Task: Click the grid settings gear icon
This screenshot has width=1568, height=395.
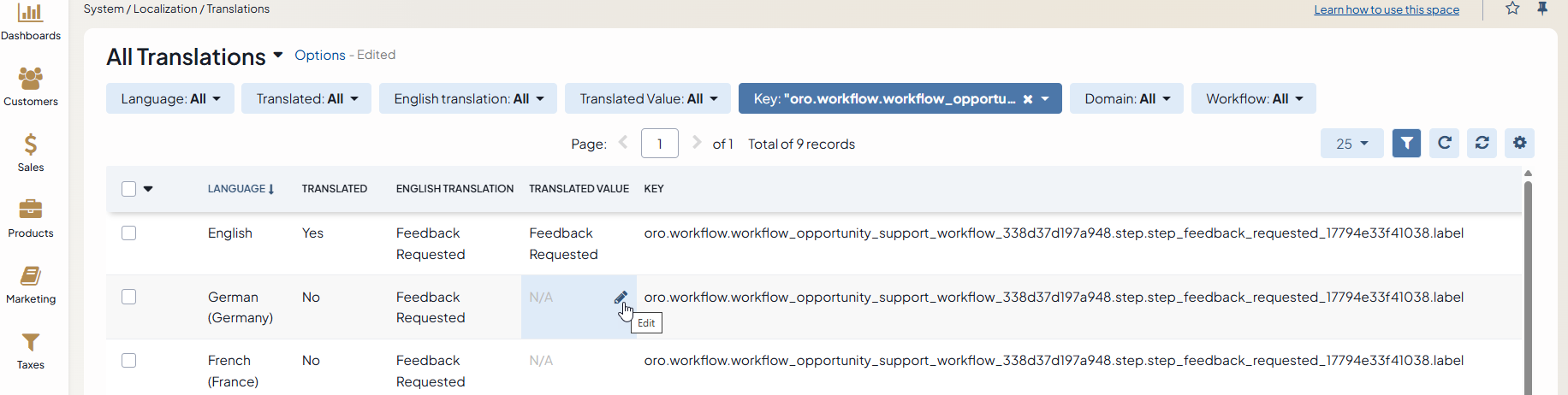Action: coord(1519,144)
